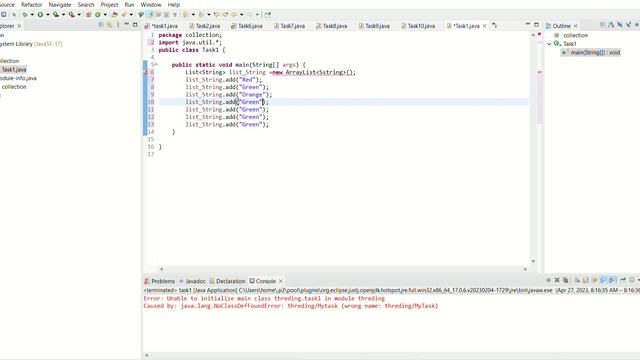Image resolution: width=640 pixels, height=360 pixels.
Task: Click the Back navigation arrow icon
Action: click(x=234, y=14)
